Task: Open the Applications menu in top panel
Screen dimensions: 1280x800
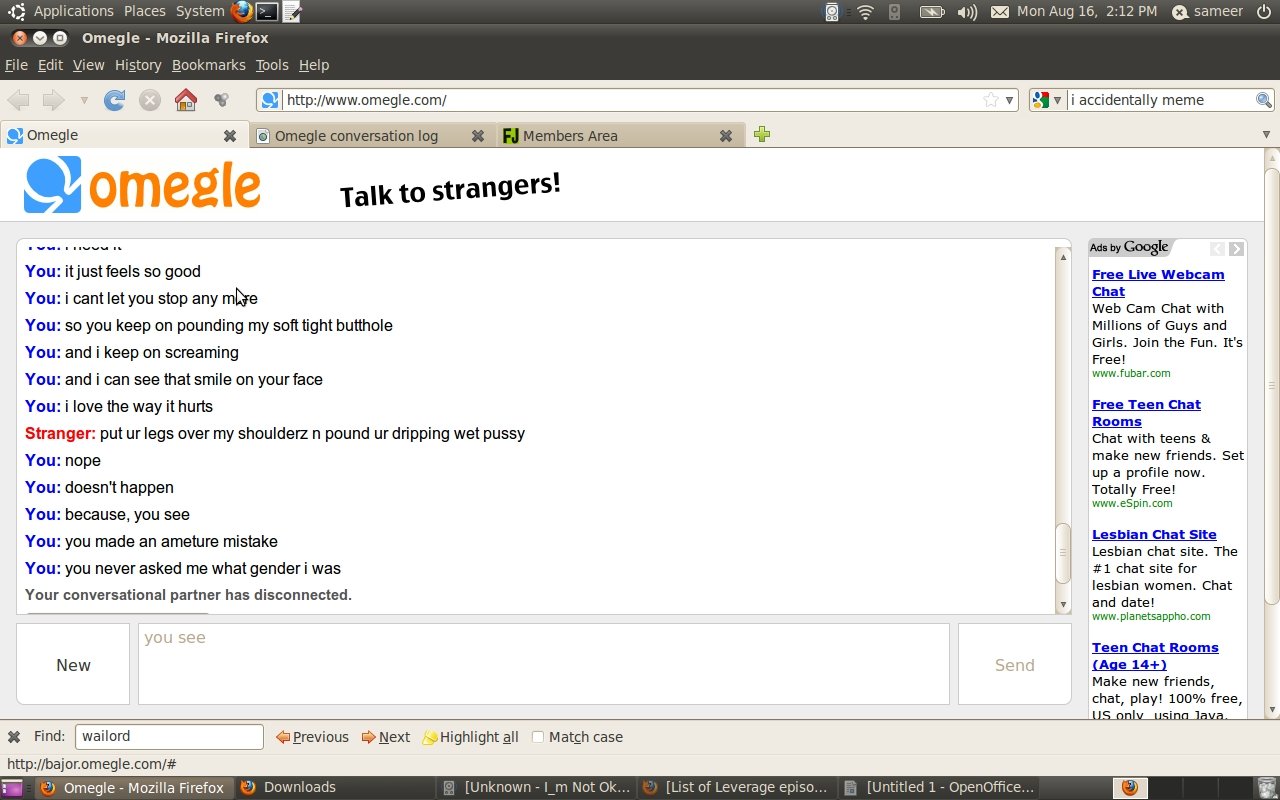Action: 73,11
